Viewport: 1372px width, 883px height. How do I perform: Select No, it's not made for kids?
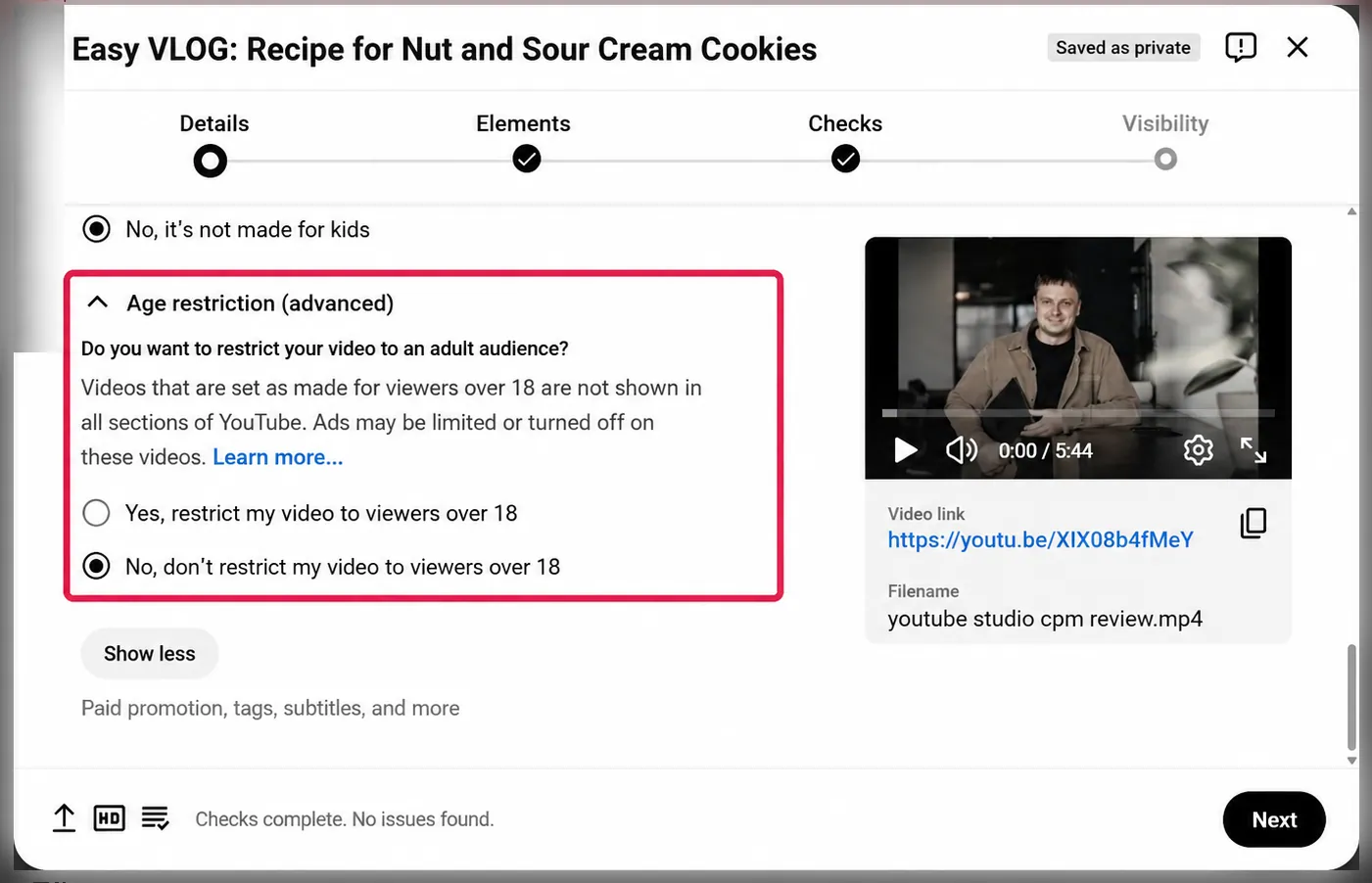click(96, 229)
